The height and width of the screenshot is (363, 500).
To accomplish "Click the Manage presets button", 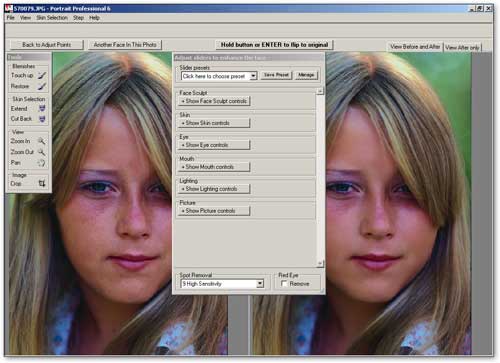I will coord(306,75).
